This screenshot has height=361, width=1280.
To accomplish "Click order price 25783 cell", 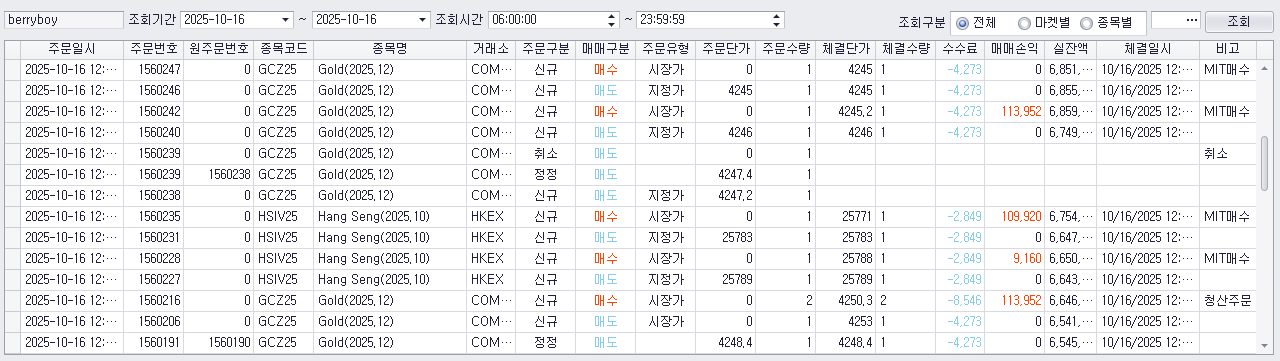I will coord(725,237).
